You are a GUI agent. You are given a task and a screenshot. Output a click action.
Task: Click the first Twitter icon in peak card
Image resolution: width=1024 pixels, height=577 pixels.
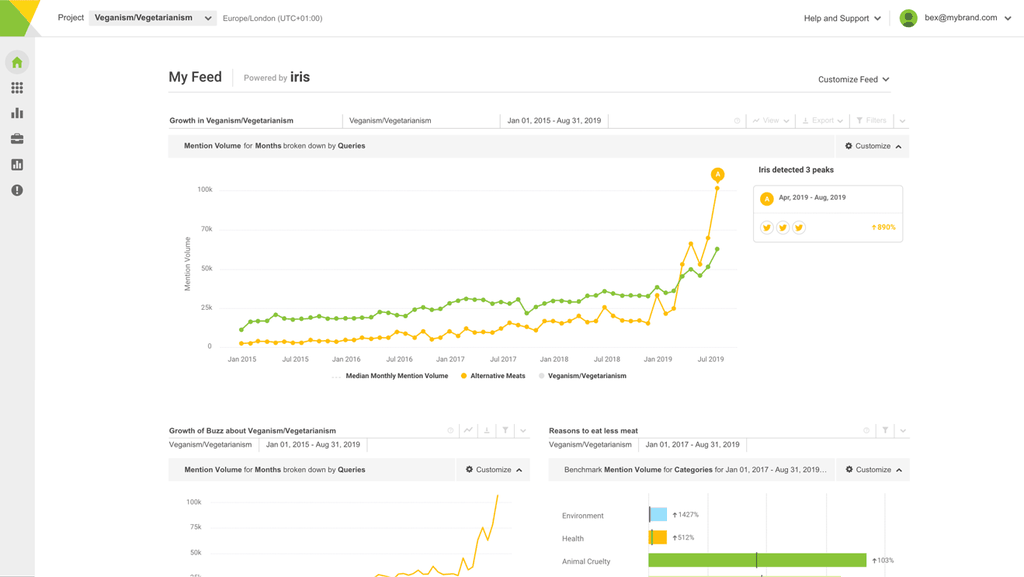(x=767, y=228)
